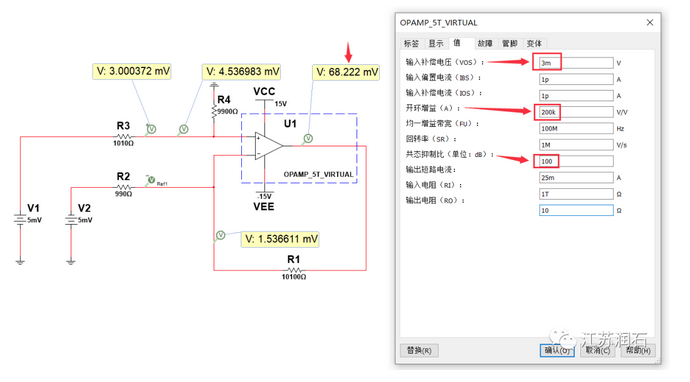Close the OPAMP_5T_VIRTUAL dialog

[x=650, y=22]
